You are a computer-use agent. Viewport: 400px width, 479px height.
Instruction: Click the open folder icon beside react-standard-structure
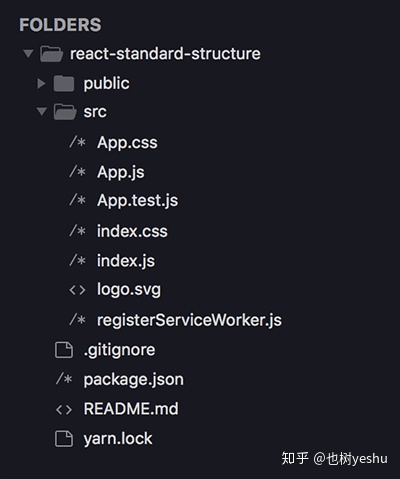click(51, 54)
